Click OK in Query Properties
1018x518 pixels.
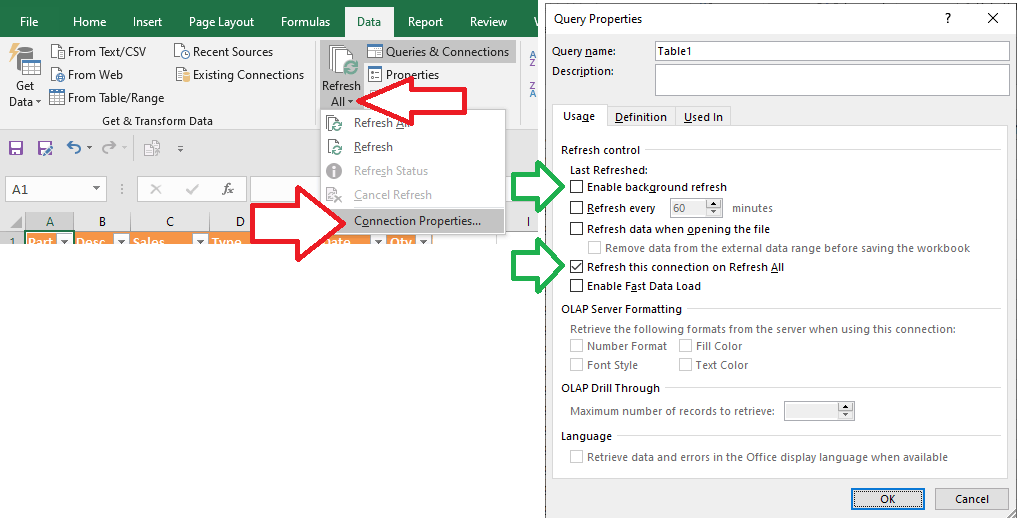click(888, 499)
